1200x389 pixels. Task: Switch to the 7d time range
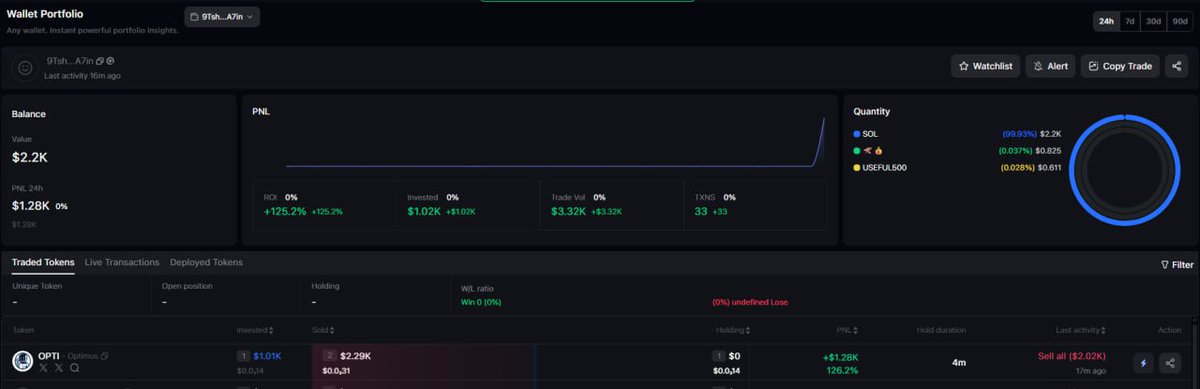[x=1129, y=21]
